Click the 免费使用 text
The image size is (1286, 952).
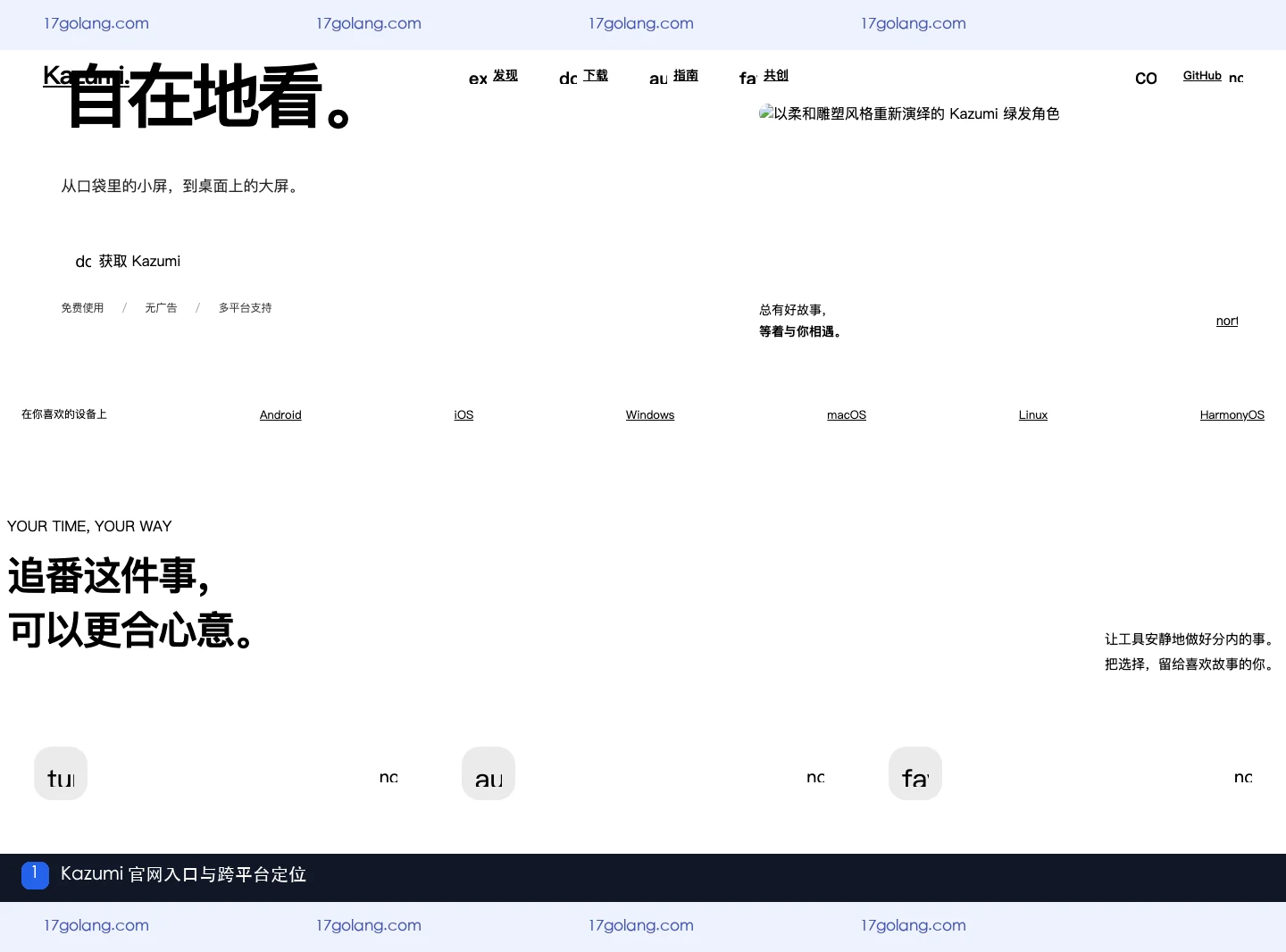pos(82,308)
